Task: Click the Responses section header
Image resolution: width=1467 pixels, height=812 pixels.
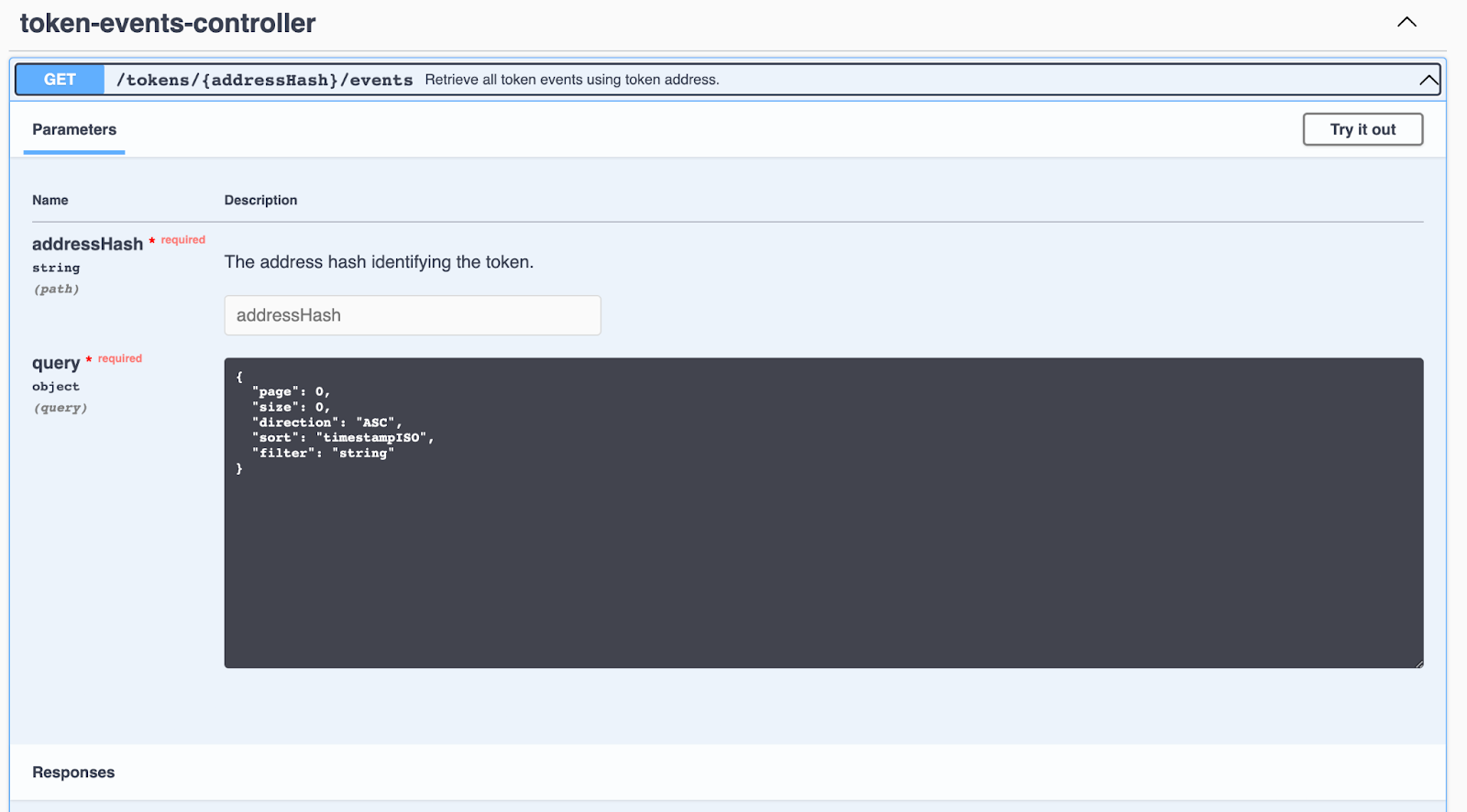Action: 73,773
